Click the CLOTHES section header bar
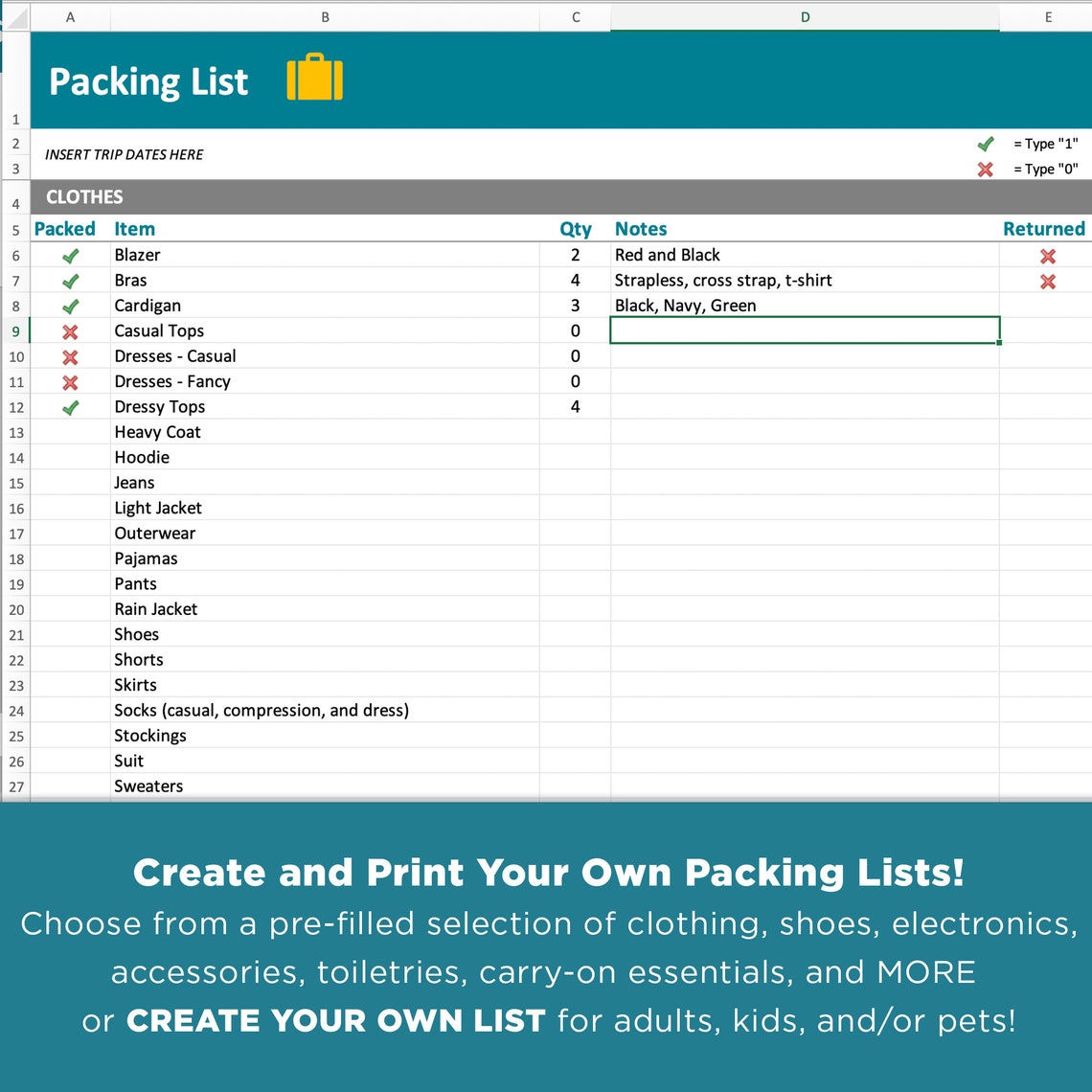Image resolution: width=1092 pixels, height=1092 pixels. coord(287,197)
